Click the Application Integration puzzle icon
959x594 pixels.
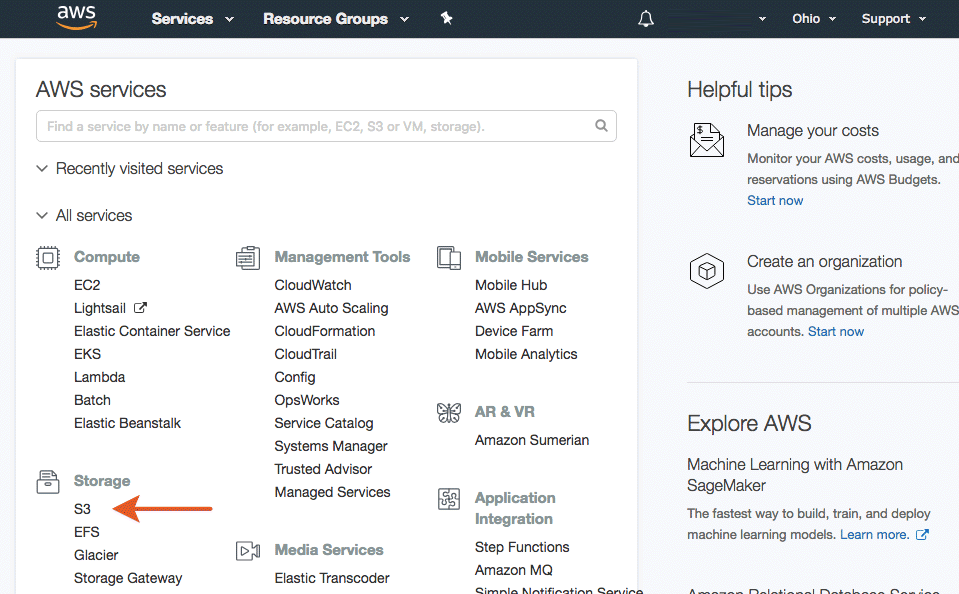449,499
